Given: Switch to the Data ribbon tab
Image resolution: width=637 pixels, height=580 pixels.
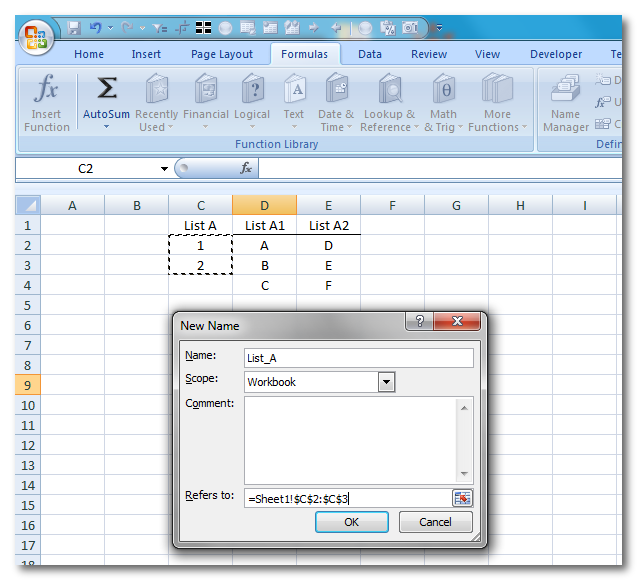Looking at the screenshot, I should [x=370, y=54].
